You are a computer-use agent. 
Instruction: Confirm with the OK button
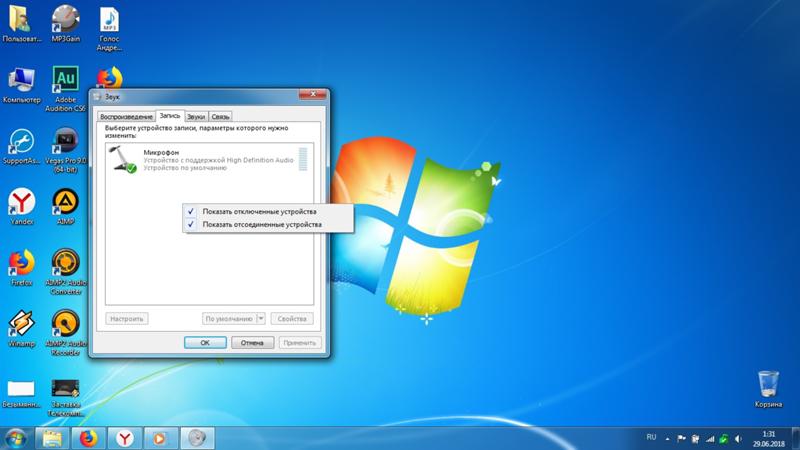205,343
